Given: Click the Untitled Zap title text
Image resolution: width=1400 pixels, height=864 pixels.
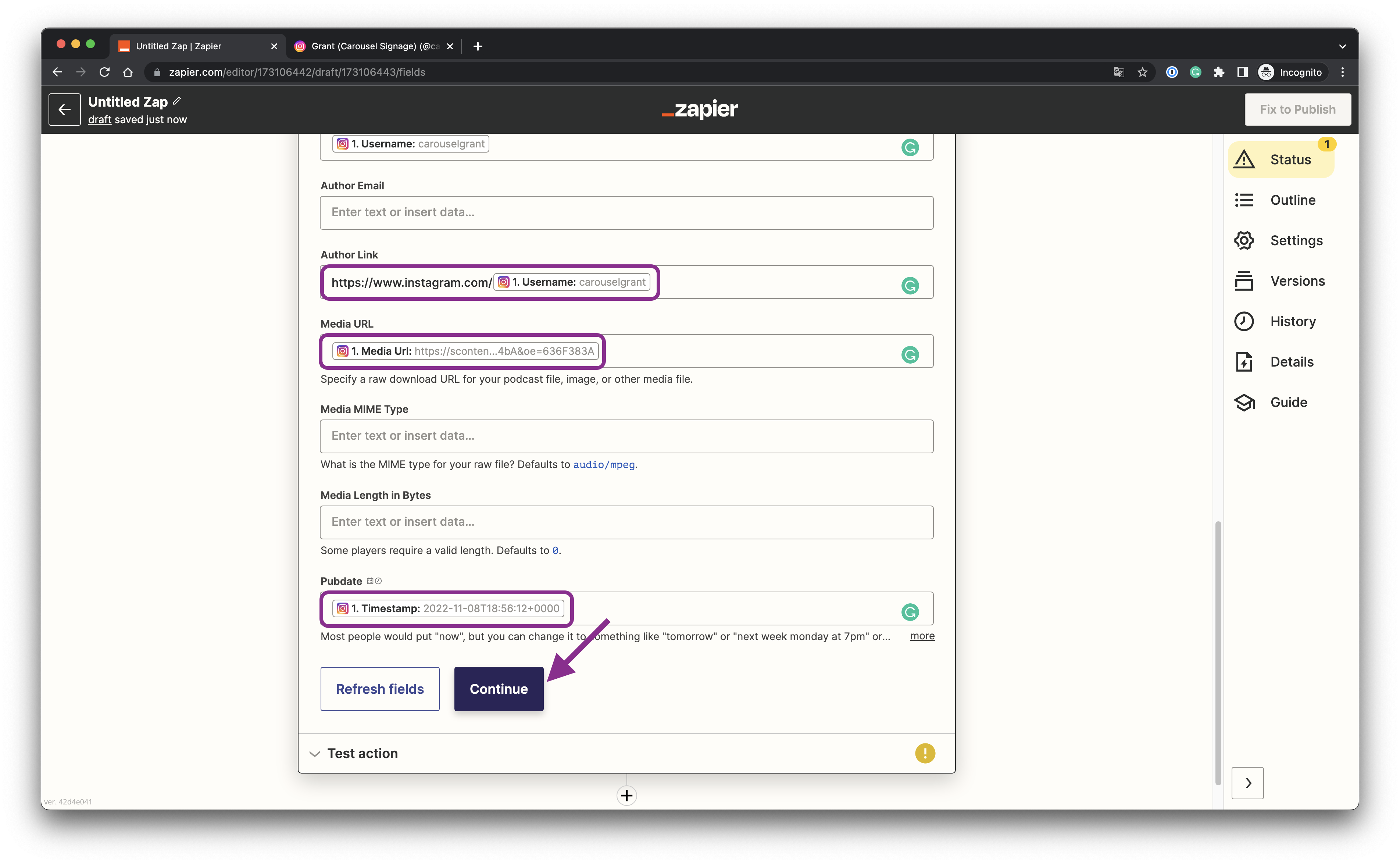Looking at the screenshot, I should [128, 102].
